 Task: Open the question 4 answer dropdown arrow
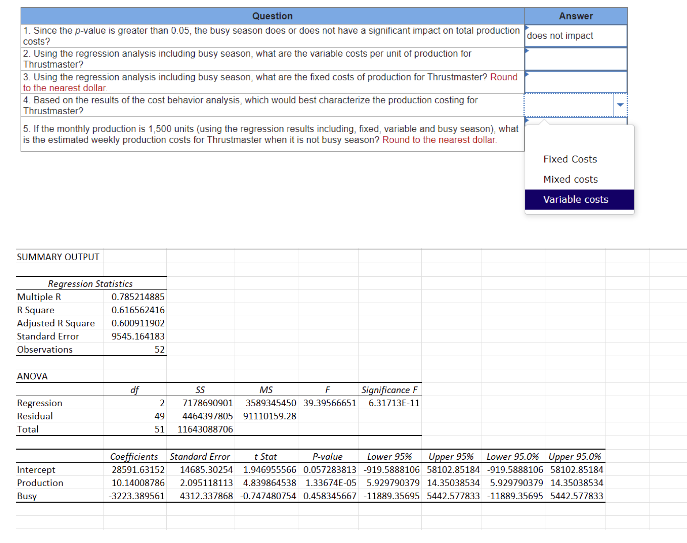pyautogui.click(x=620, y=105)
